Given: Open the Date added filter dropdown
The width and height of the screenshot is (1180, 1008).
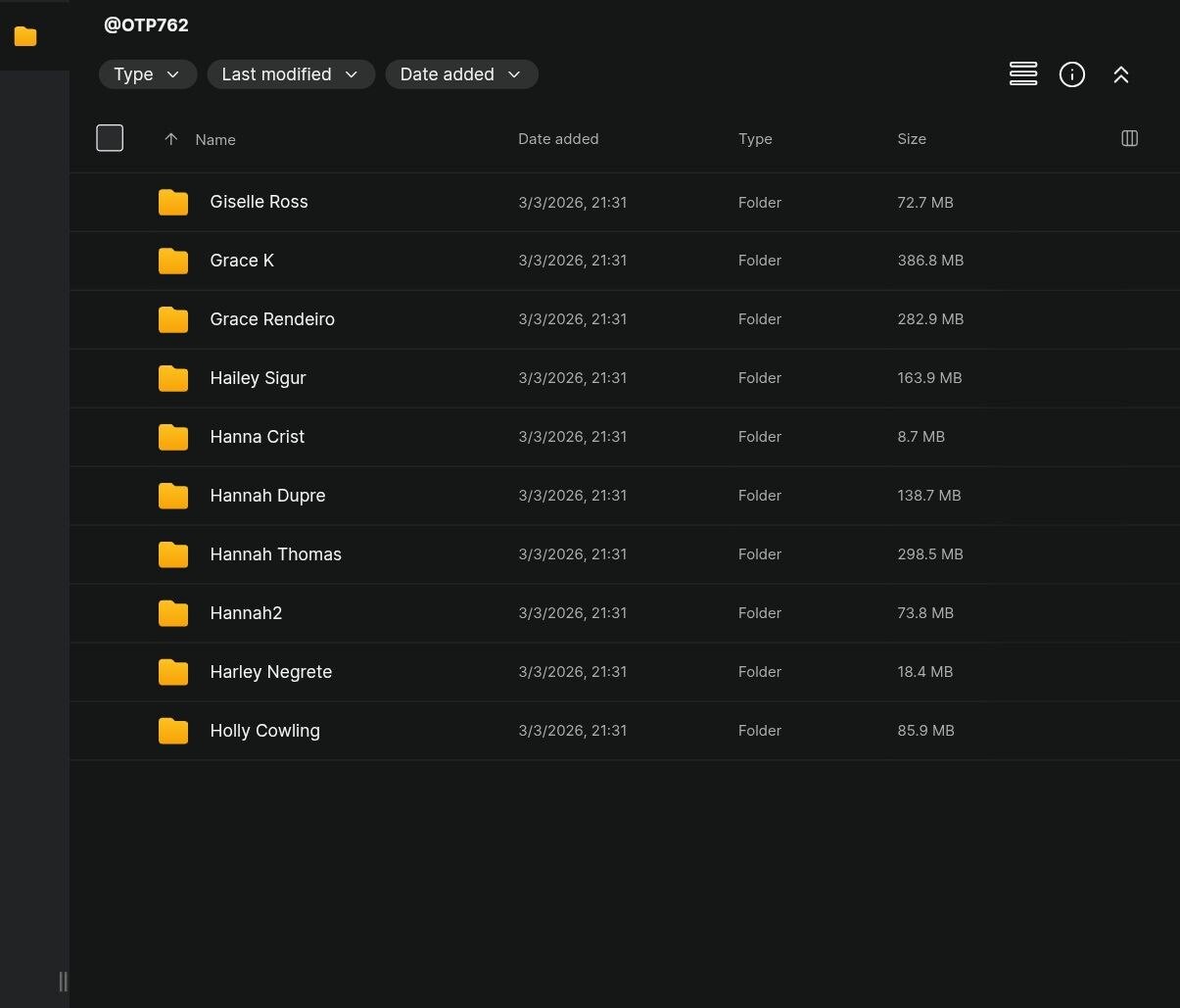Looking at the screenshot, I should (461, 74).
